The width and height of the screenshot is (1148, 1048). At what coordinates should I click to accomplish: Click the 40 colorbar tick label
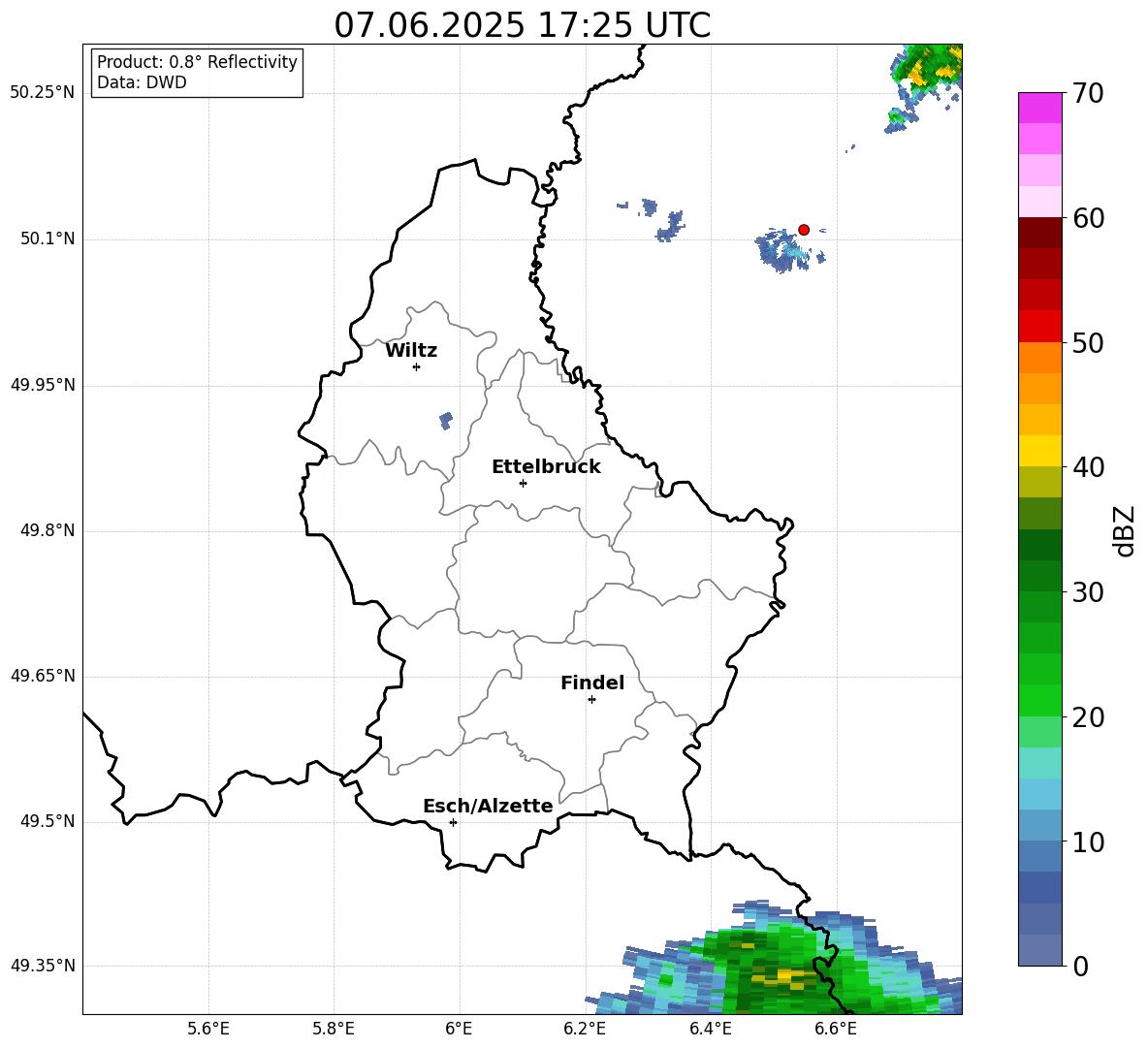[1088, 467]
